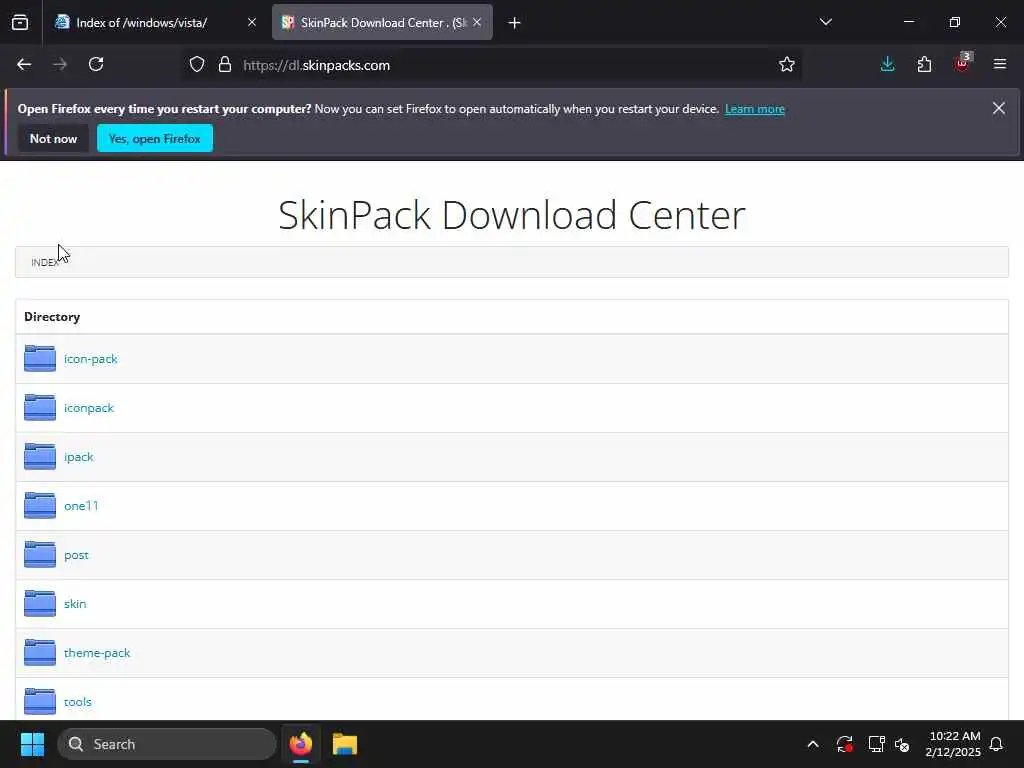Show hidden system tray icons
Viewport: 1024px width, 768px height.
click(813, 744)
